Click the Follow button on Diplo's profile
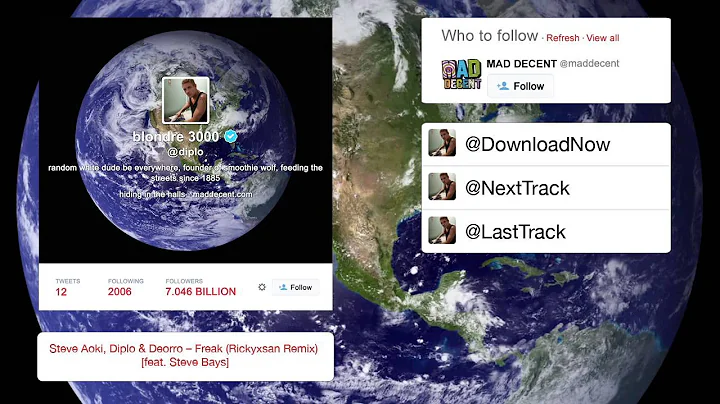 [x=295, y=287]
